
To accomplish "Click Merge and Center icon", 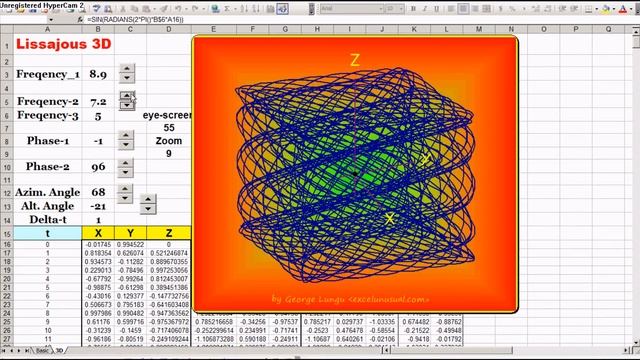I will tap(487, 9).
